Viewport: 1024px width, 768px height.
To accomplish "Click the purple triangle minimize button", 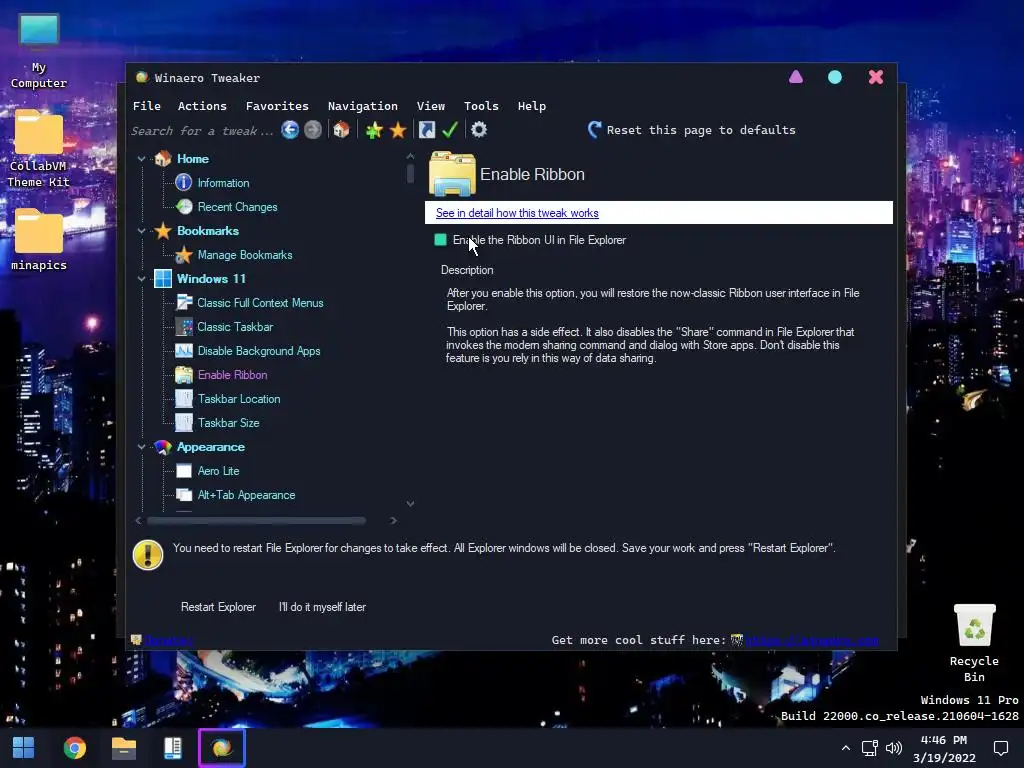I will (x=795, y=77).
